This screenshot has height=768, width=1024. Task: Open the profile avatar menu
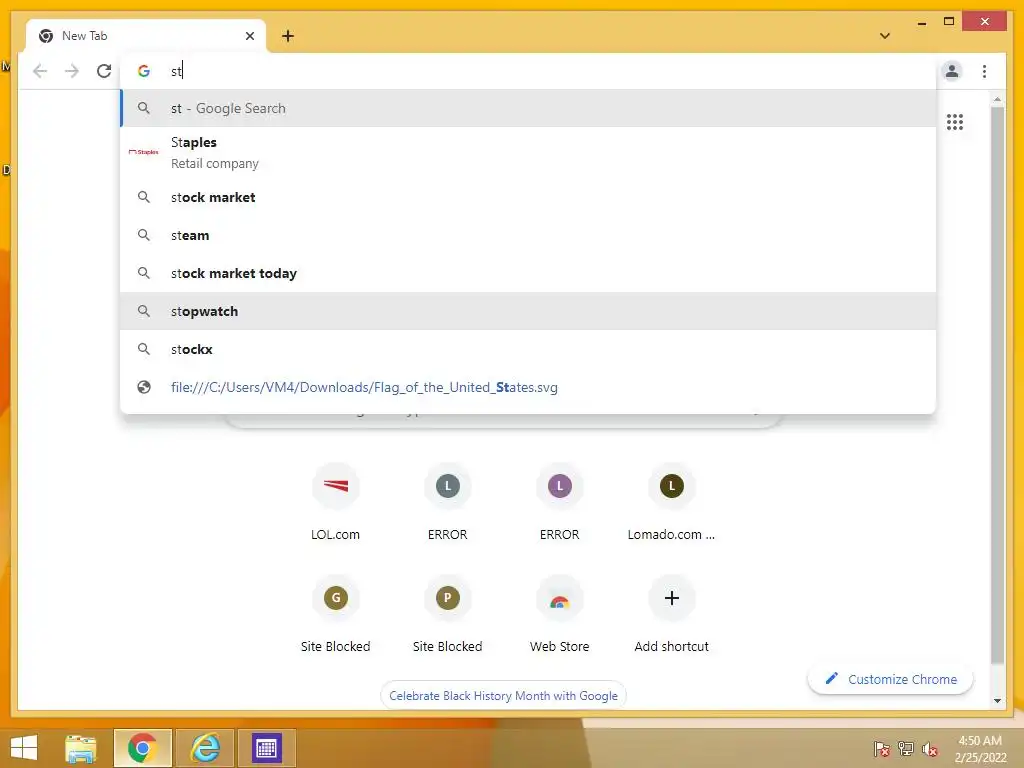click(x=952, y=71)
